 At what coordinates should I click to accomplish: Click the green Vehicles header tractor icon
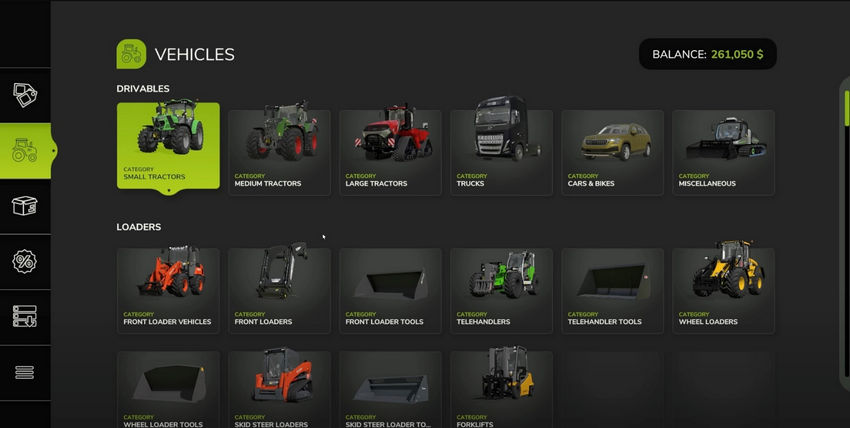[x=131, y=54]
